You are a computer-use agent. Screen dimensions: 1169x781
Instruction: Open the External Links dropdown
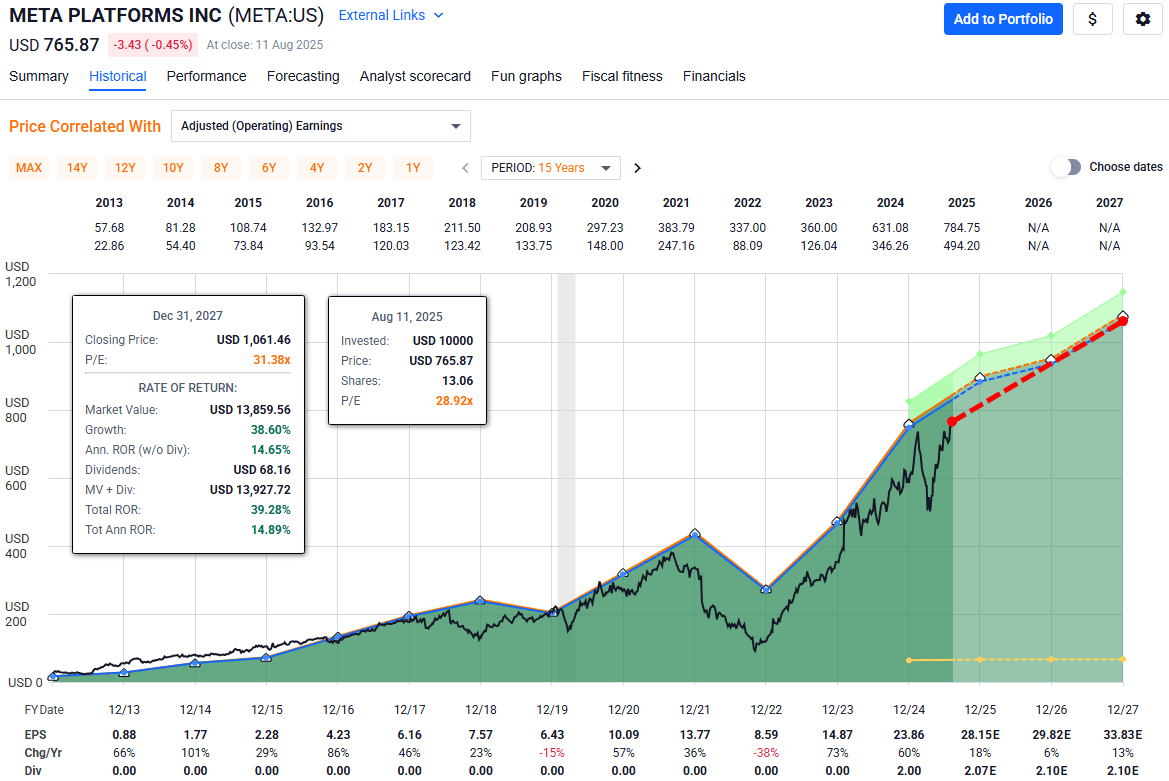pos(390,15)
